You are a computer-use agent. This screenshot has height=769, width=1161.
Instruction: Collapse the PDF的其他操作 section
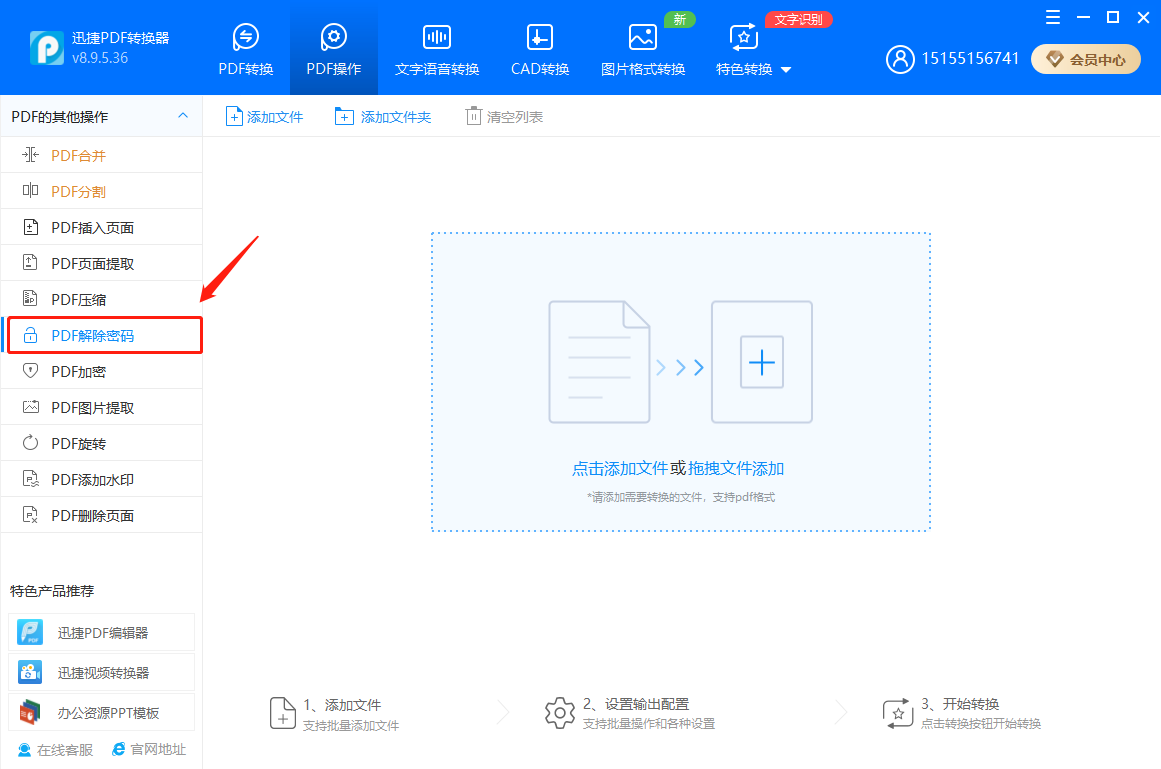tap(183, 115)
